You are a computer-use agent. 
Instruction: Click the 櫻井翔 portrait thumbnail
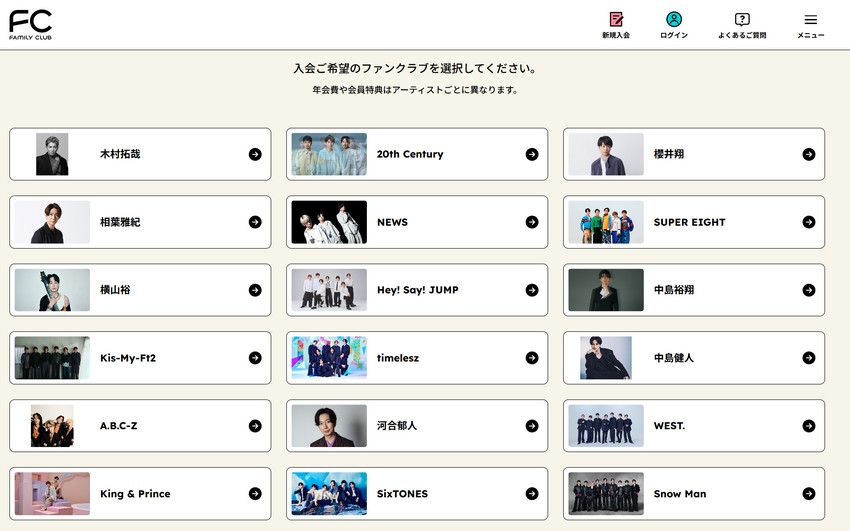click(606, 154)
